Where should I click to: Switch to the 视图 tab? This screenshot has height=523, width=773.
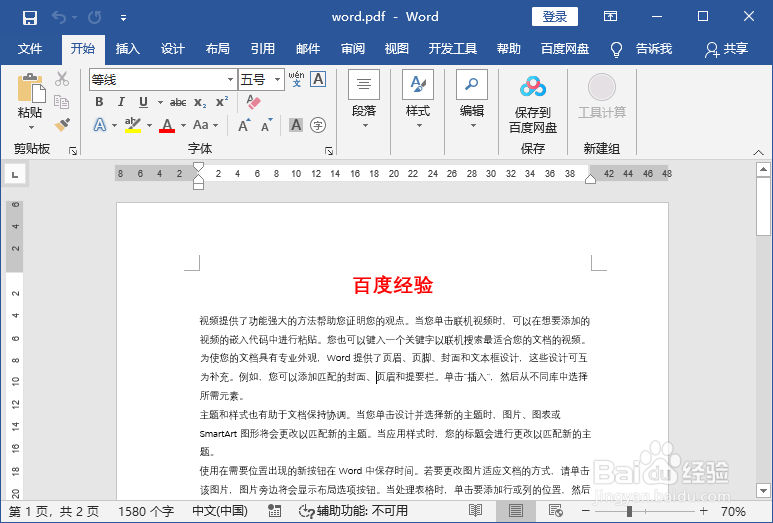pyautogui.click(x=396, y=49)
